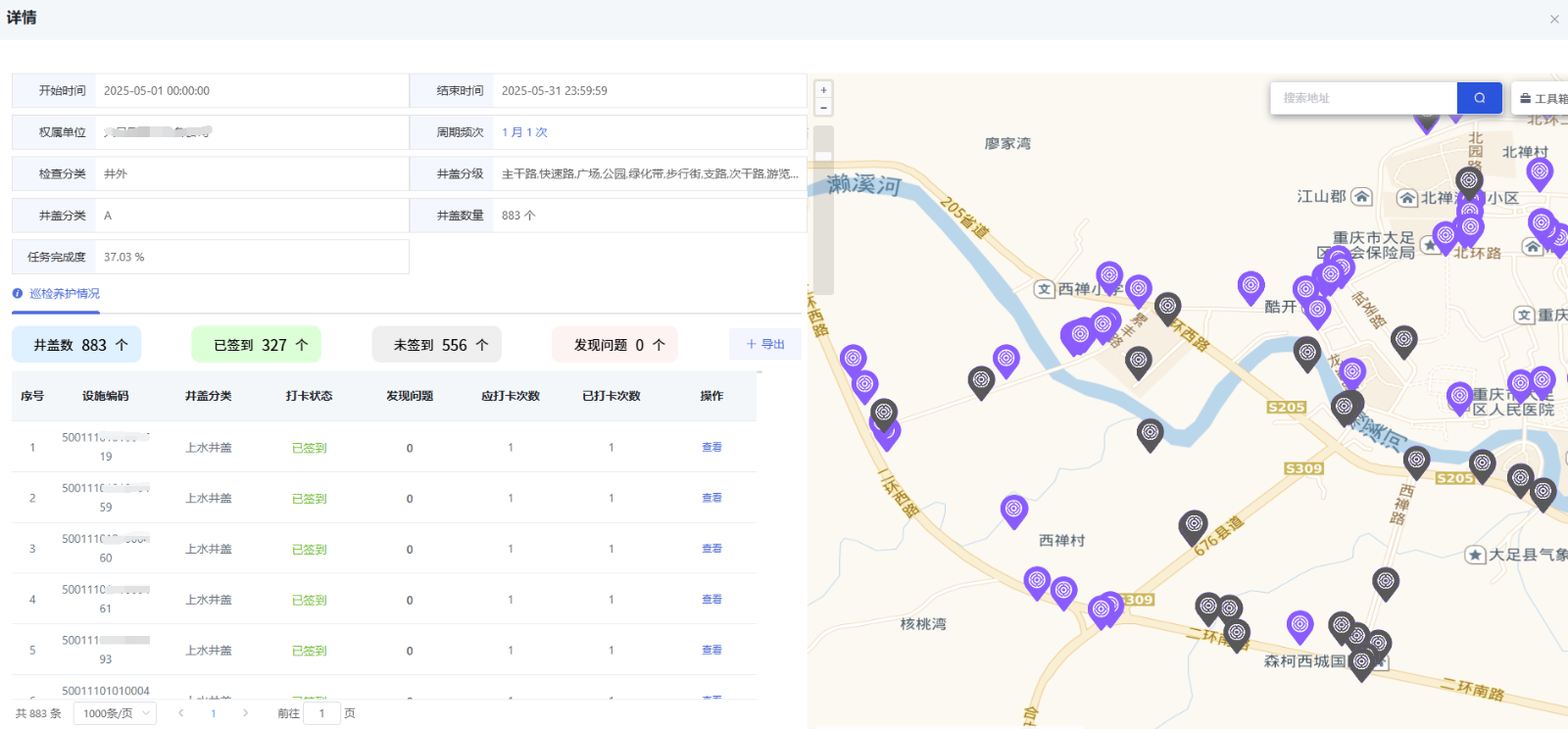The image size is (1568, 729).
Task: Open the 1000条/页 page size dropdown
Action: (x=115, y=713)
